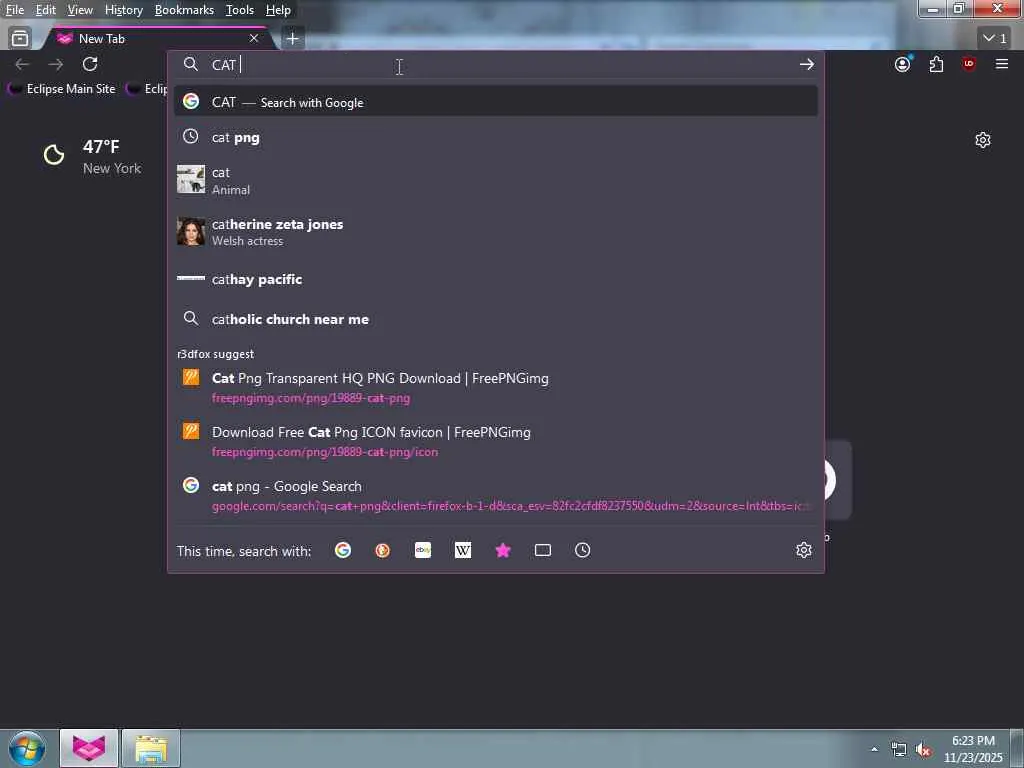
Task: Select 'CAT — Search with Google' suggestion
Action: tap(496, 102)
